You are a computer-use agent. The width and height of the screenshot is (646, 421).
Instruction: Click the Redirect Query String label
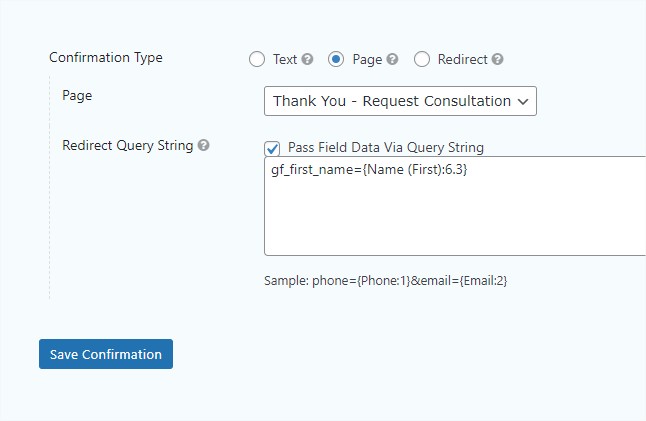point(128,145)
